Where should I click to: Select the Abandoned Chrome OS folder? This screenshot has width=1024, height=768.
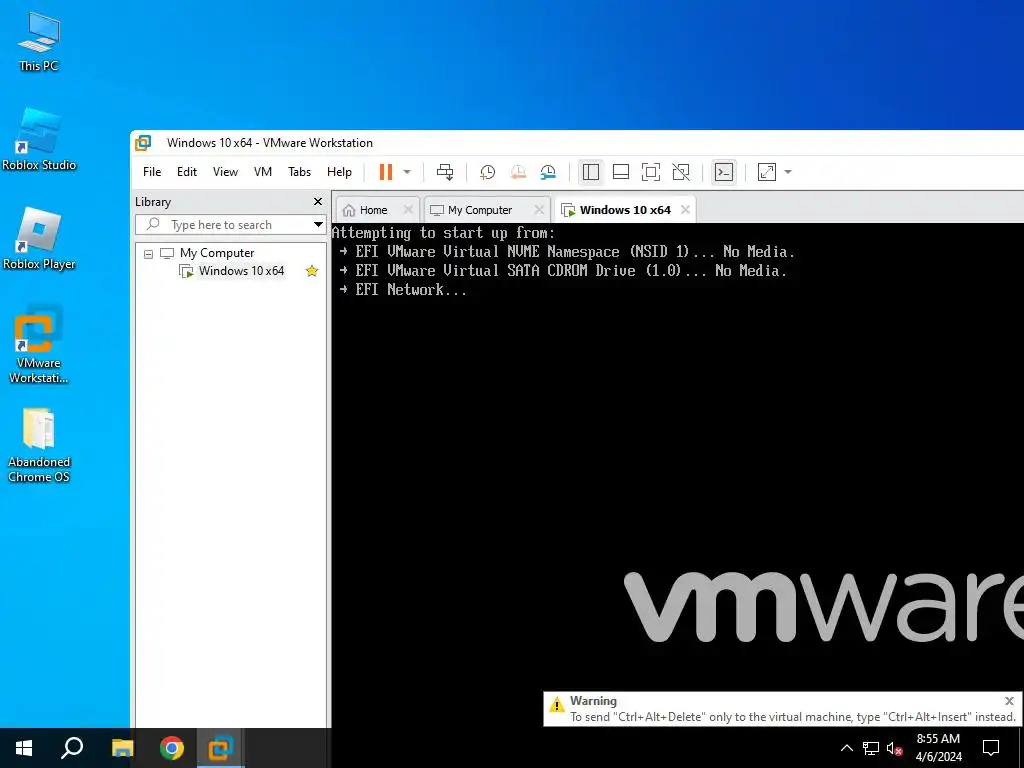pos(39,445)
